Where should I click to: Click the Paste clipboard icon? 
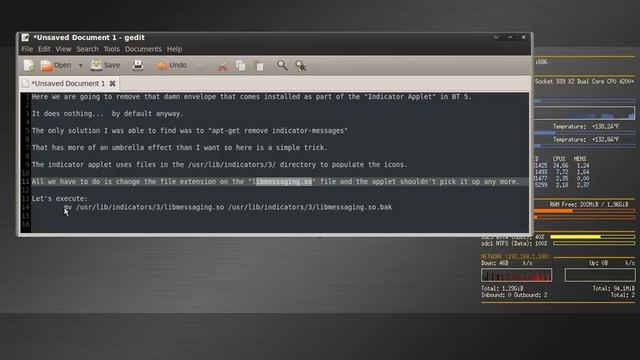(260, 66)
